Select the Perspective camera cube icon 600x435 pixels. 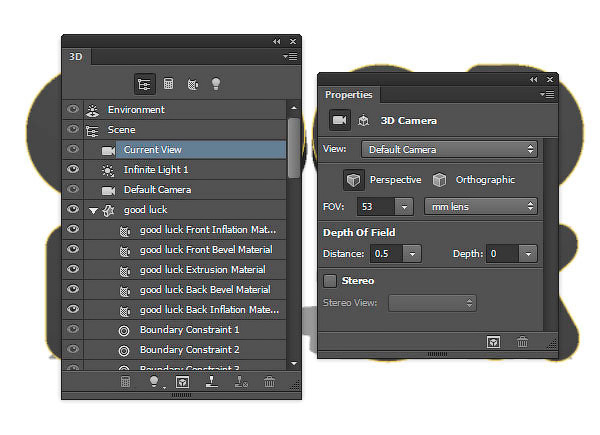click(x=353, y=179)
